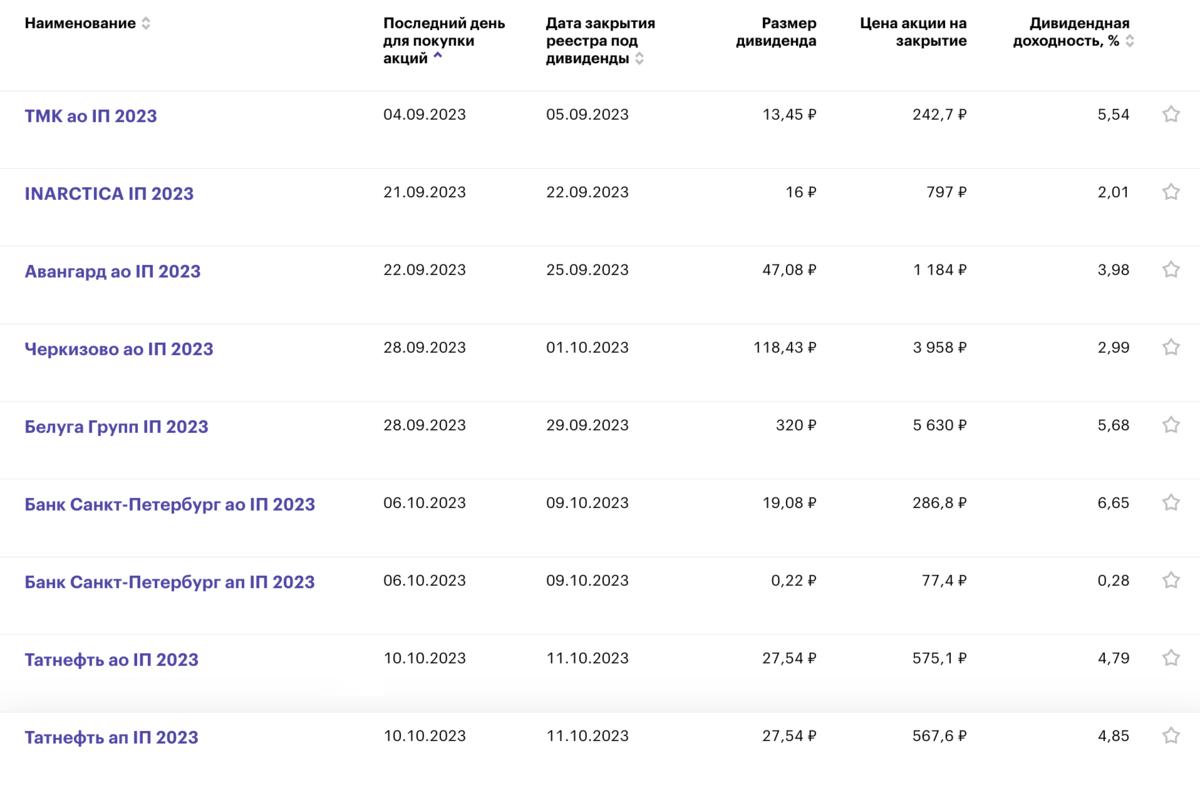Image resolution: width=1200 pixels, height=788 pixels.
Task: Star the ТМК ао ИП 2023 row
Action: coord(1171,114)
